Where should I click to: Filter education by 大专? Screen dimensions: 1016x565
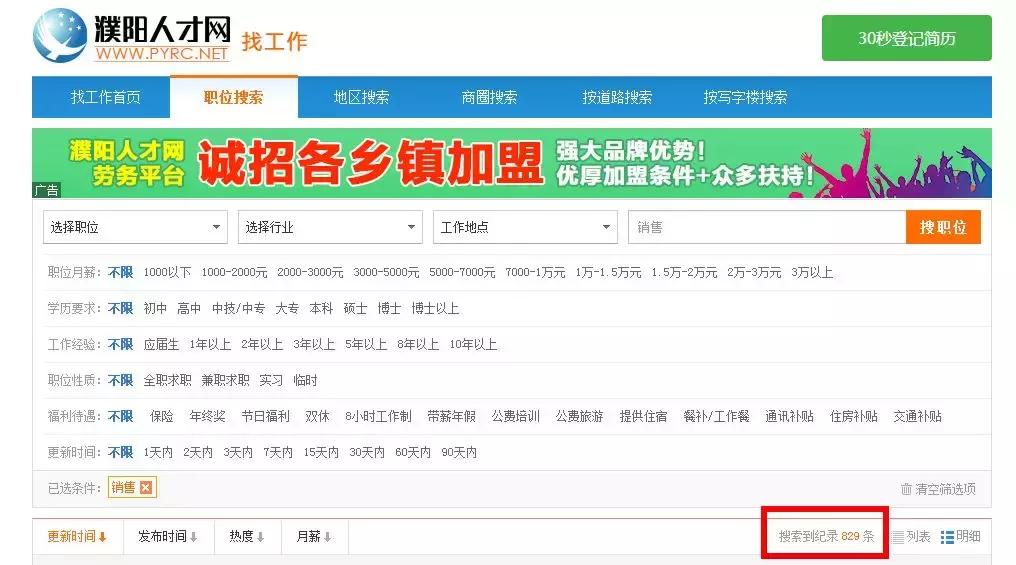click(x=287, y=308)
